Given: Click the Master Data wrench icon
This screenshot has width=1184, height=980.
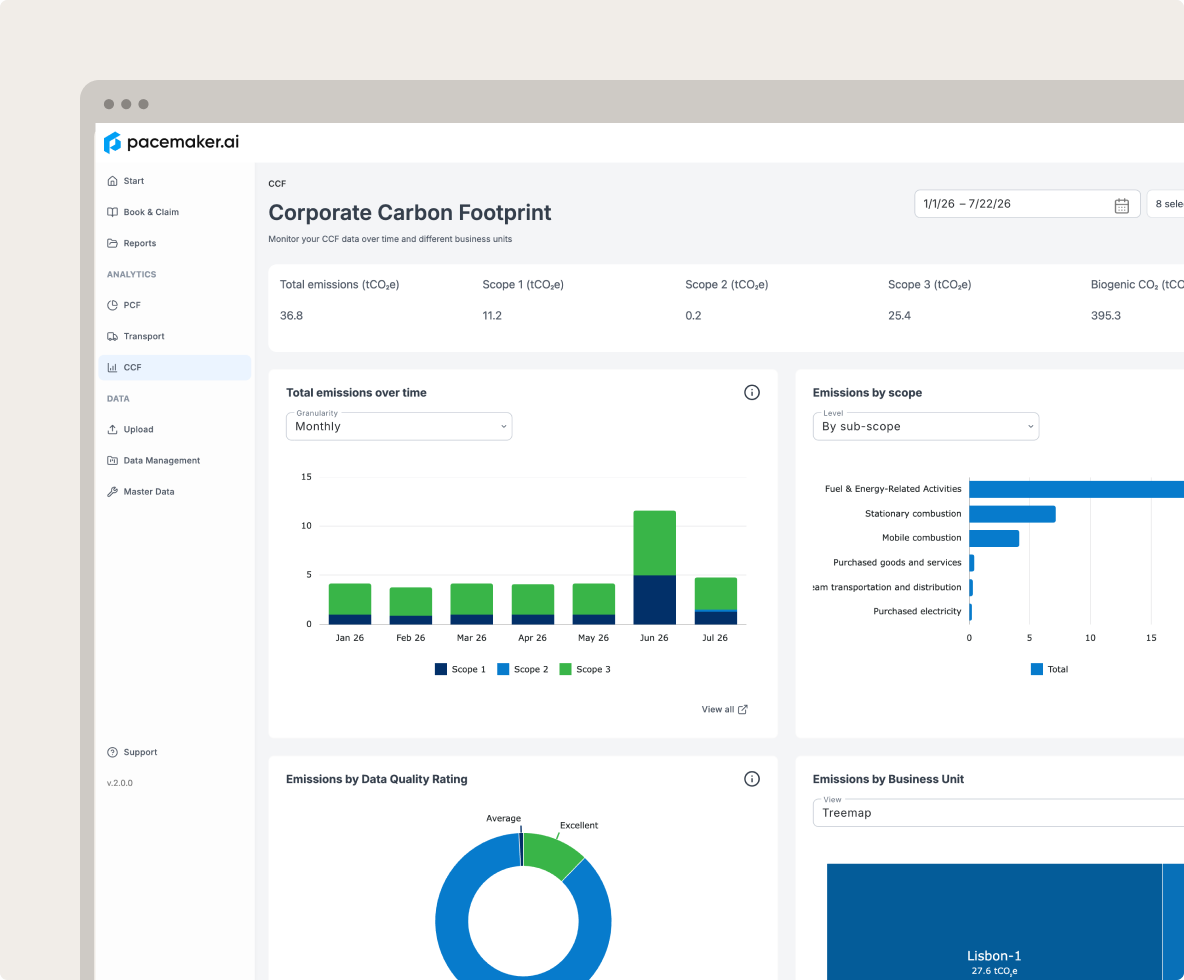Looking at the screenshot, I should click(113, 492).
